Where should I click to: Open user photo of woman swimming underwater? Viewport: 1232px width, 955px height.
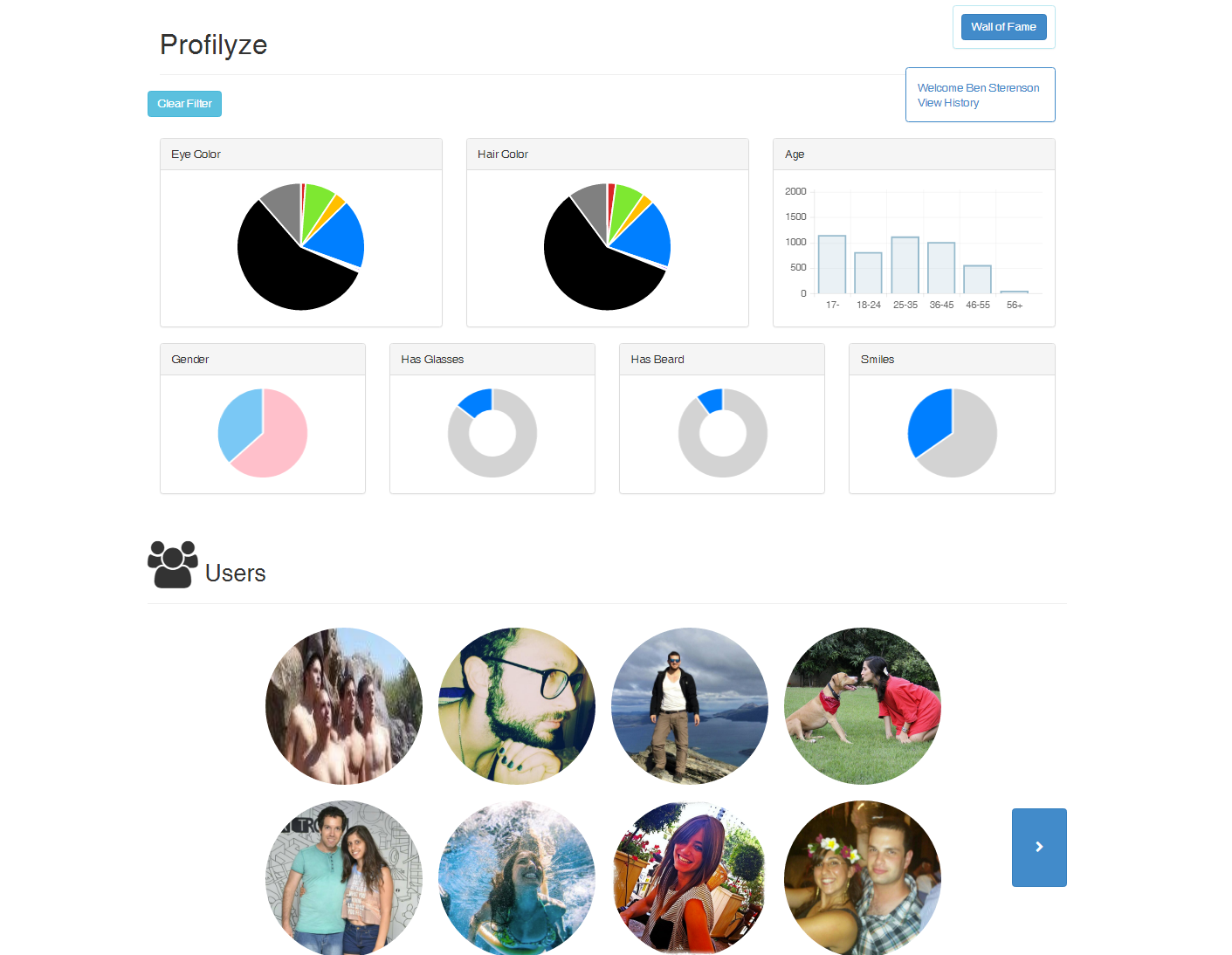(x=517, y=877)
